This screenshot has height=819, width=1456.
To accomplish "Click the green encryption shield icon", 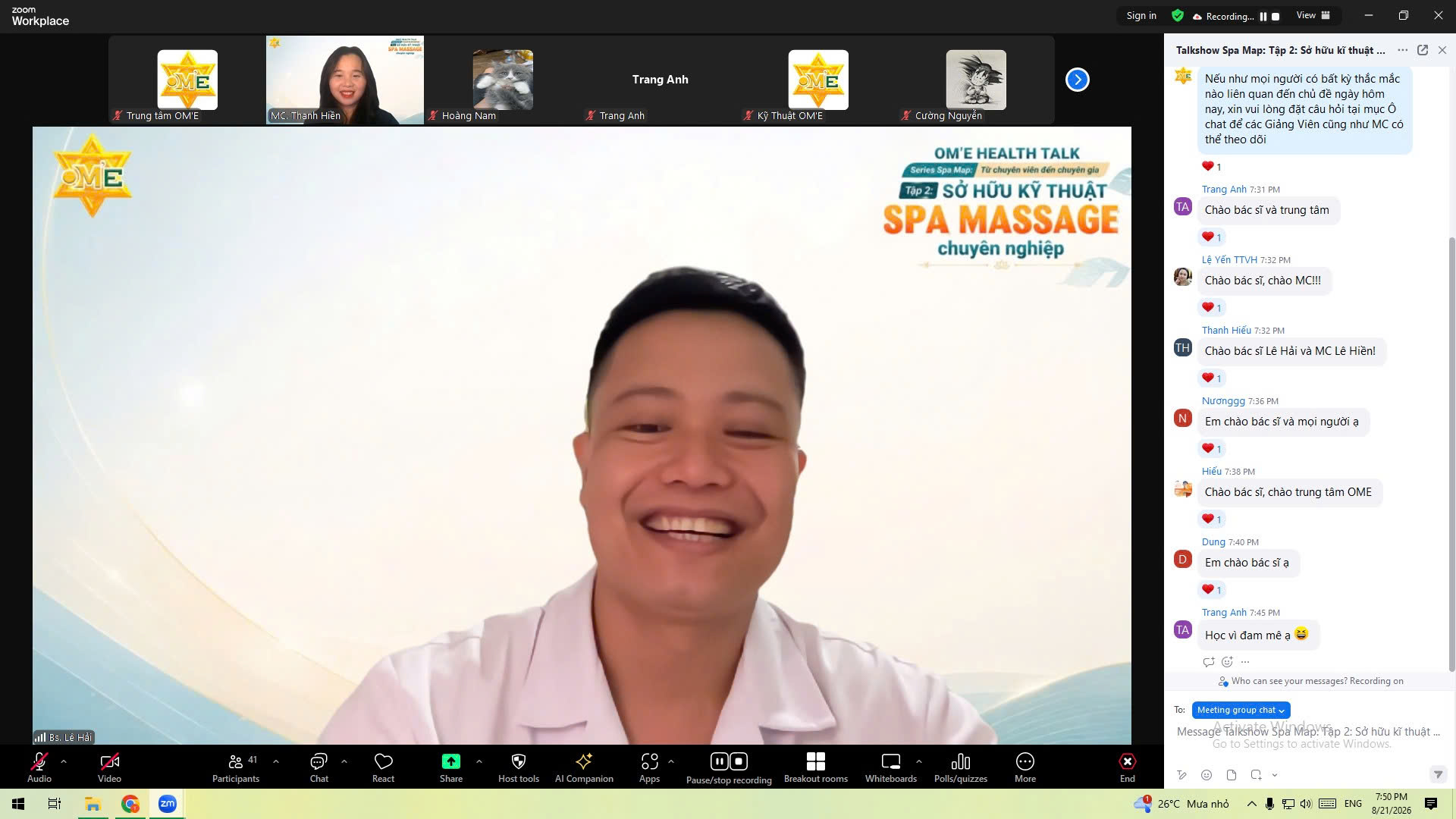I will tap(1178, 16).
